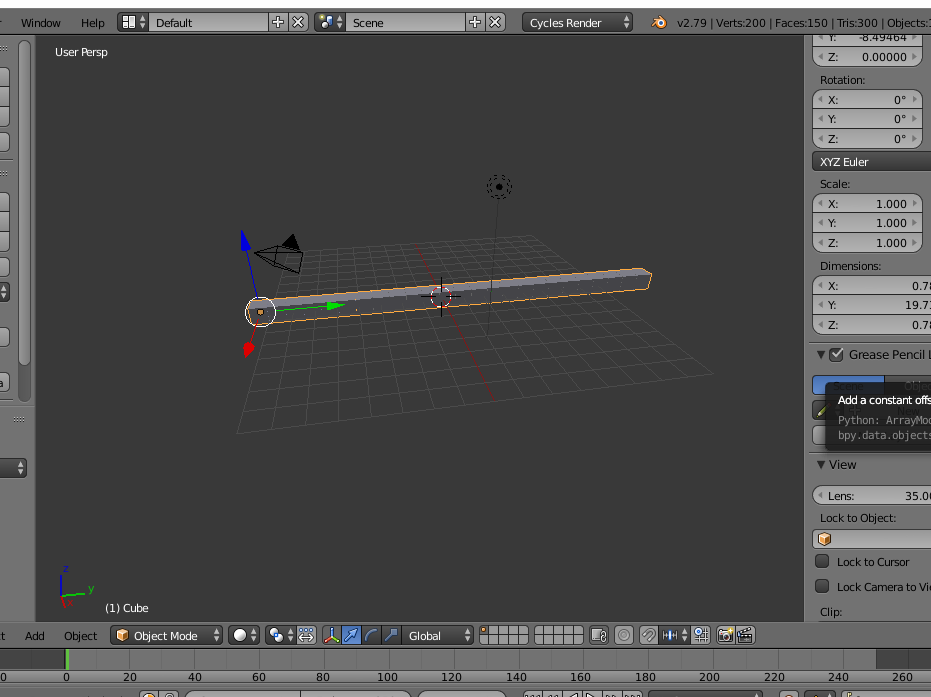Click the Blender logo icon in header
Screen dimensions: 931x697
[658, 20]
